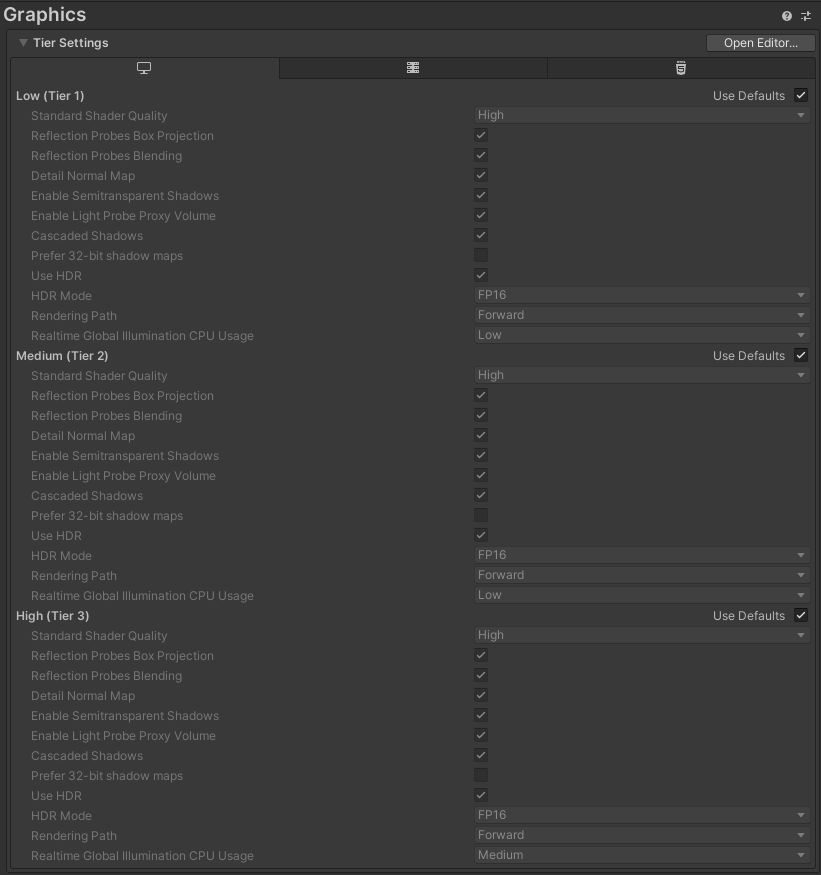
Task: Open Tier 3 Realtime Global Illumination CPU Usage dropdown
Action: (642, 855)
